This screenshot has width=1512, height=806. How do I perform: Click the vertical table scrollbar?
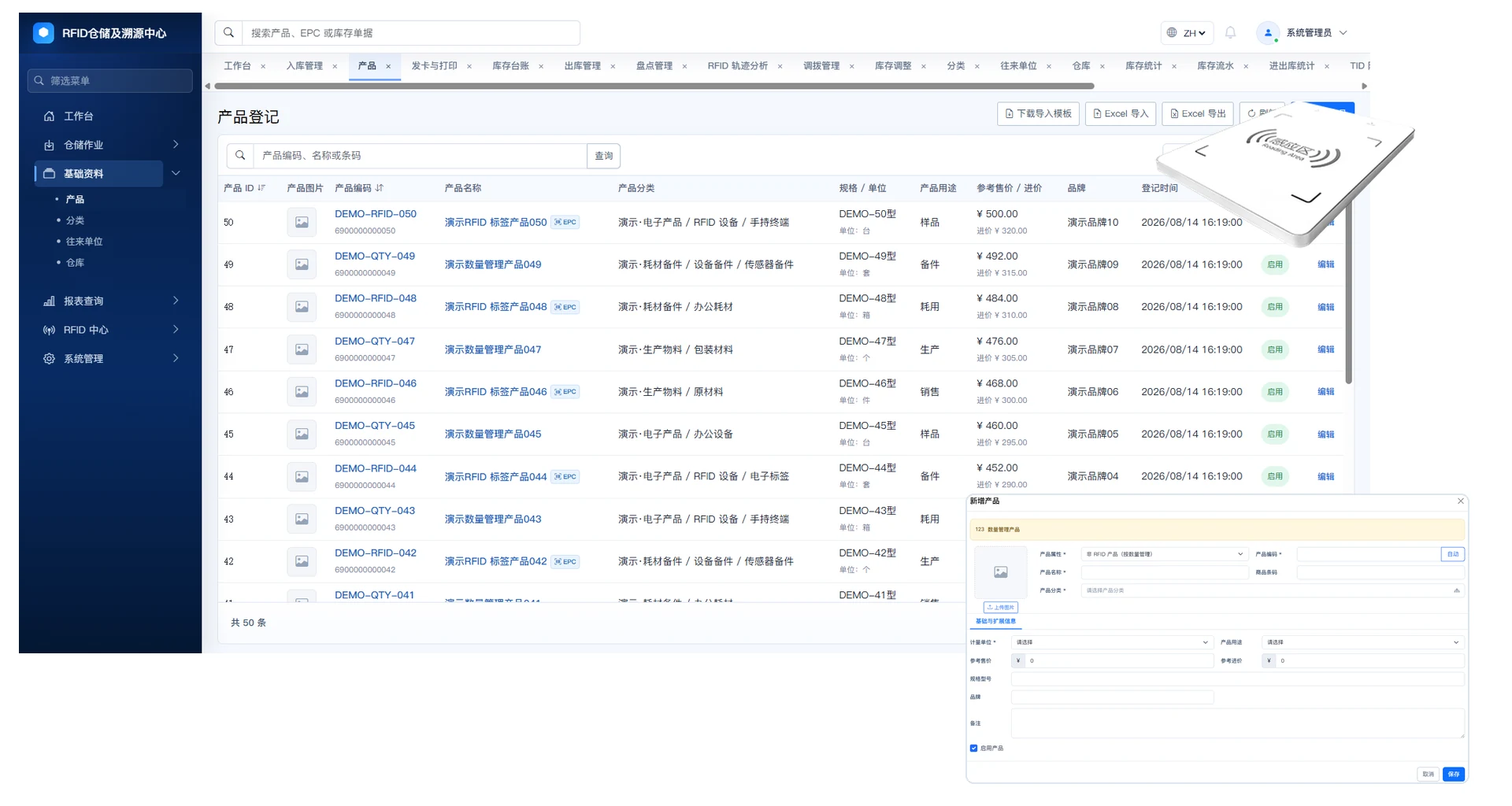click(x=1348, y=291)
